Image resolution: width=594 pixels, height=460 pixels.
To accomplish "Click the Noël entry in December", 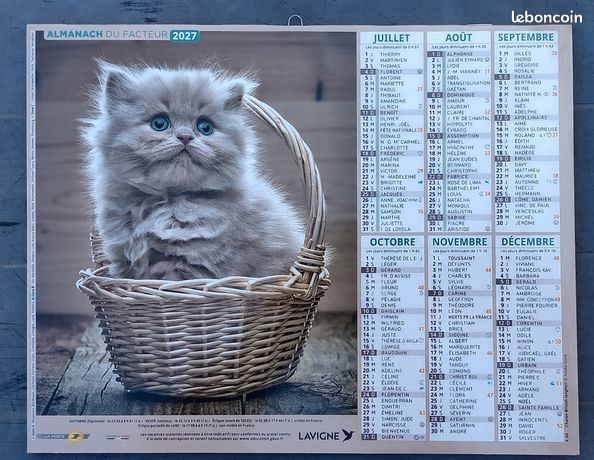I will click(x=524, y=401).
